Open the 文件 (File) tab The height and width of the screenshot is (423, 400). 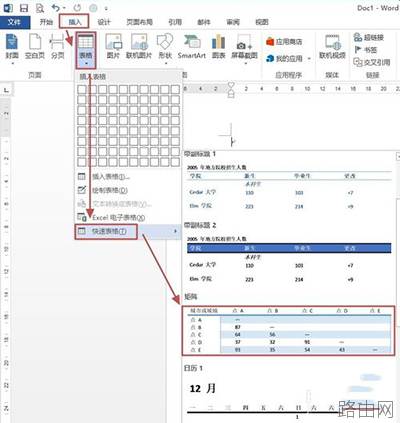(x=15, y=22)
